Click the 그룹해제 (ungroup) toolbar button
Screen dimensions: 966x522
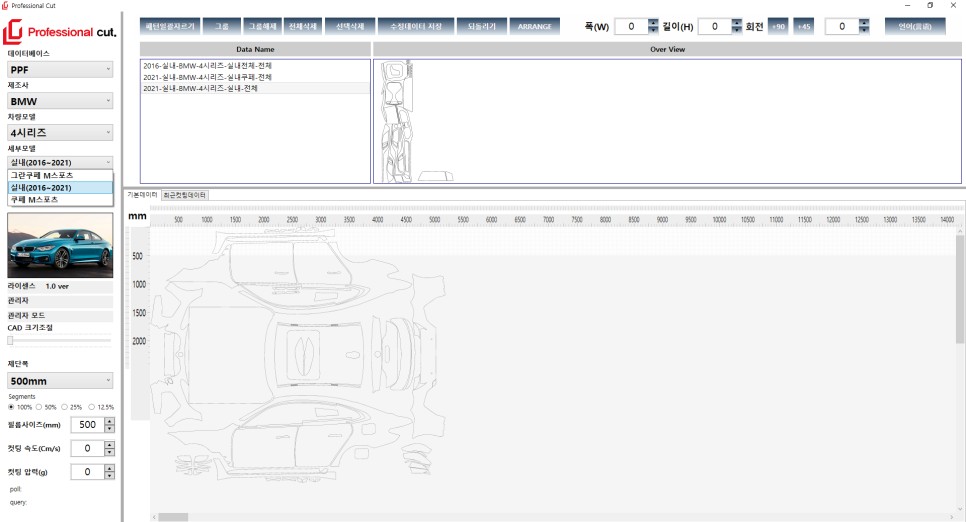260,26
